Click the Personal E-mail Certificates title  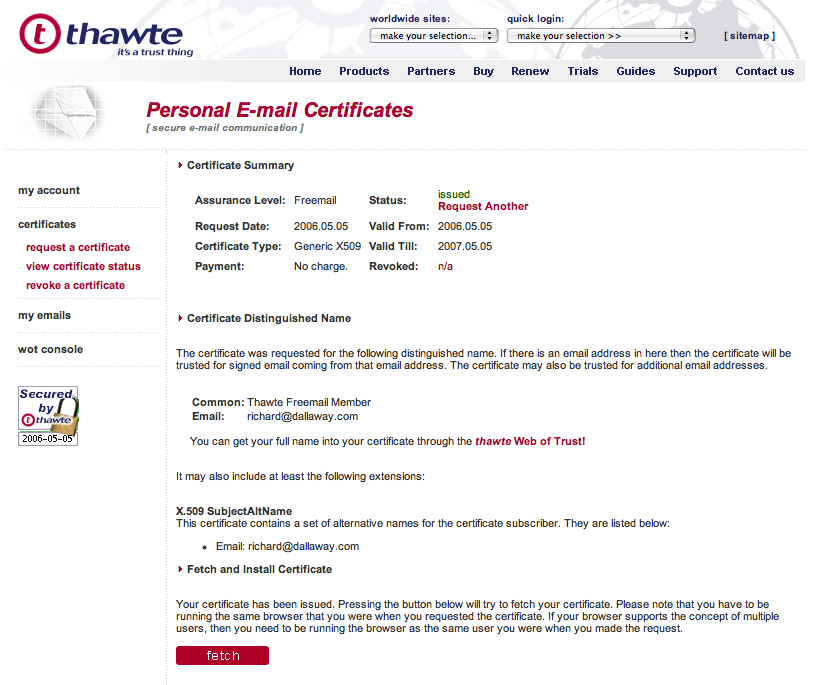pos(280,110)
